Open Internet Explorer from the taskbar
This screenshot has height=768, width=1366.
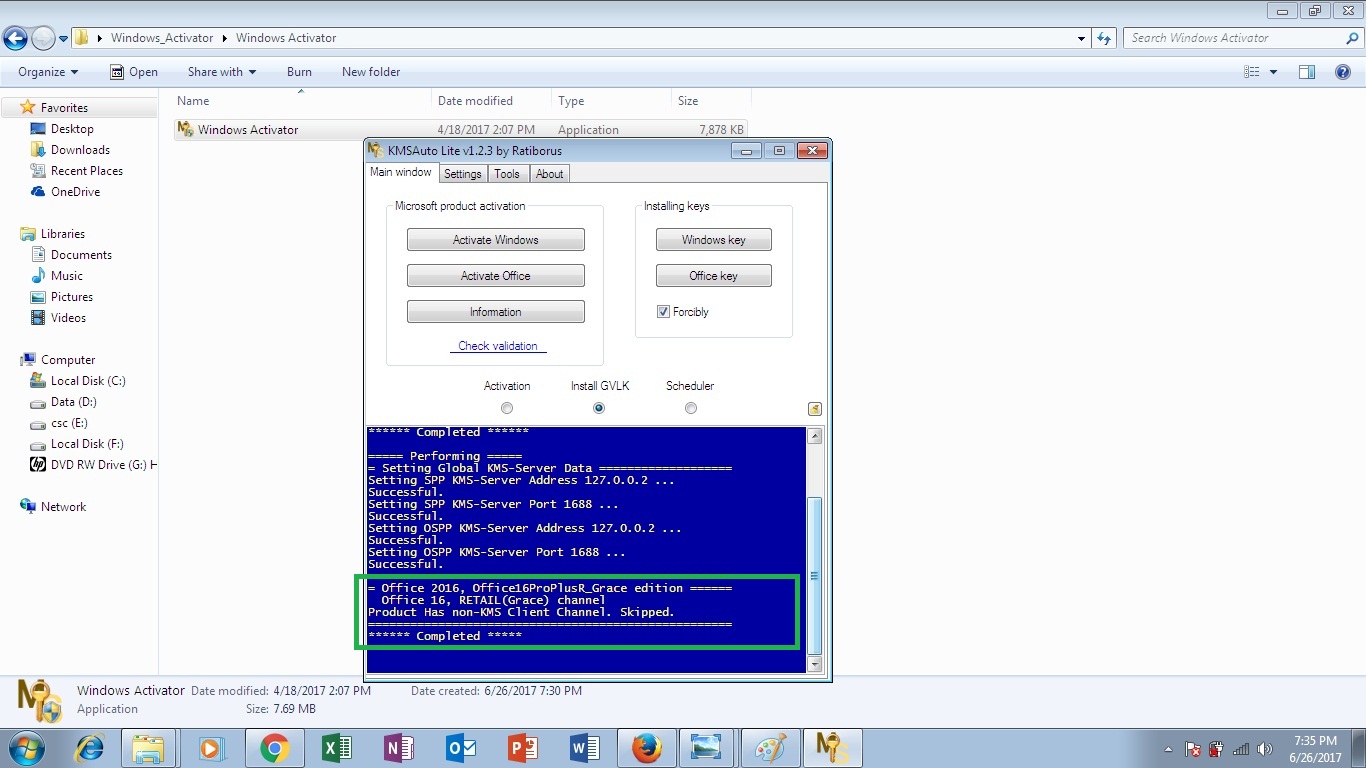coord(91,748)
